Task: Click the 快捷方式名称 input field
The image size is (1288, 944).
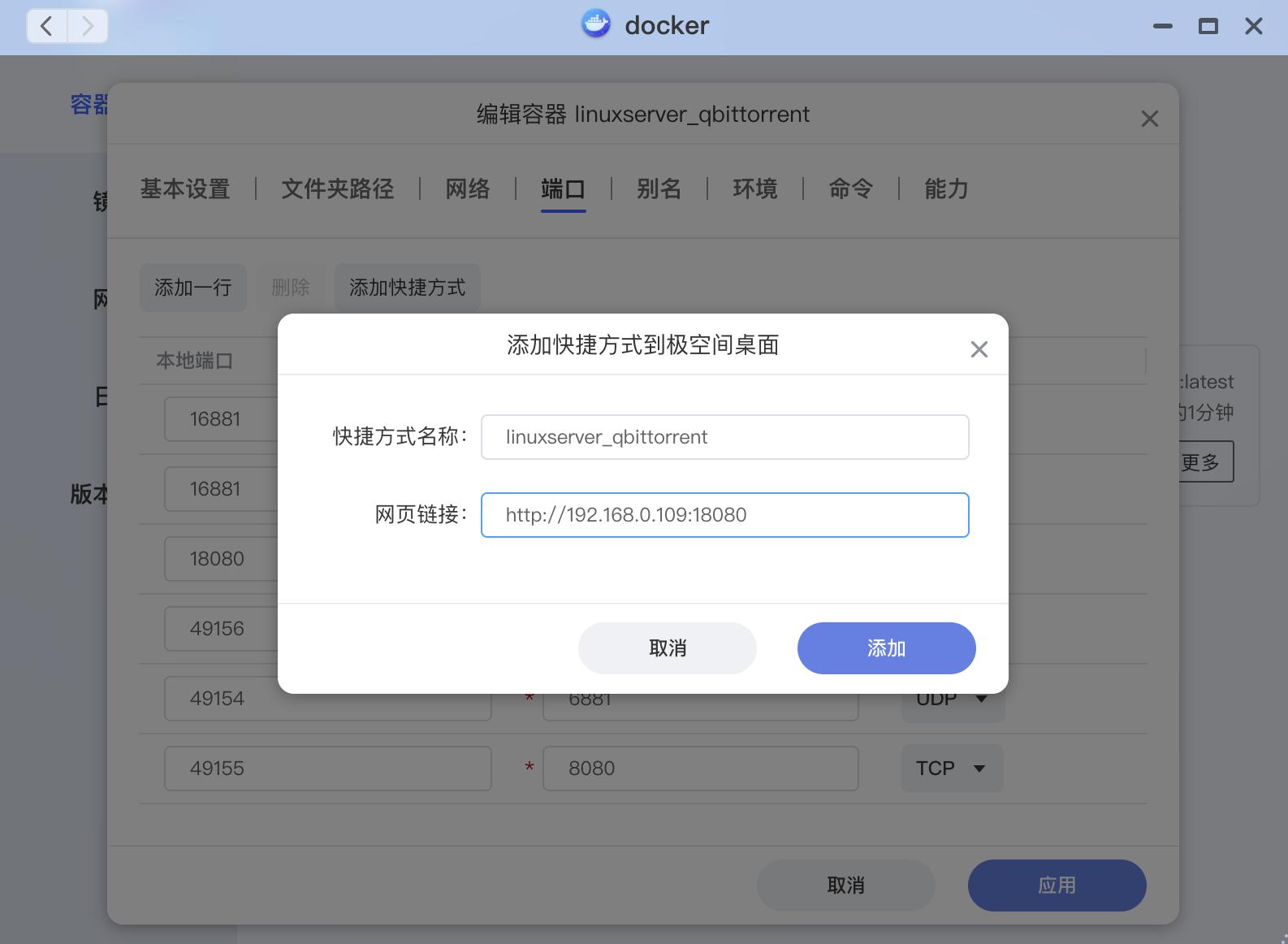Action: pos(725,437)
